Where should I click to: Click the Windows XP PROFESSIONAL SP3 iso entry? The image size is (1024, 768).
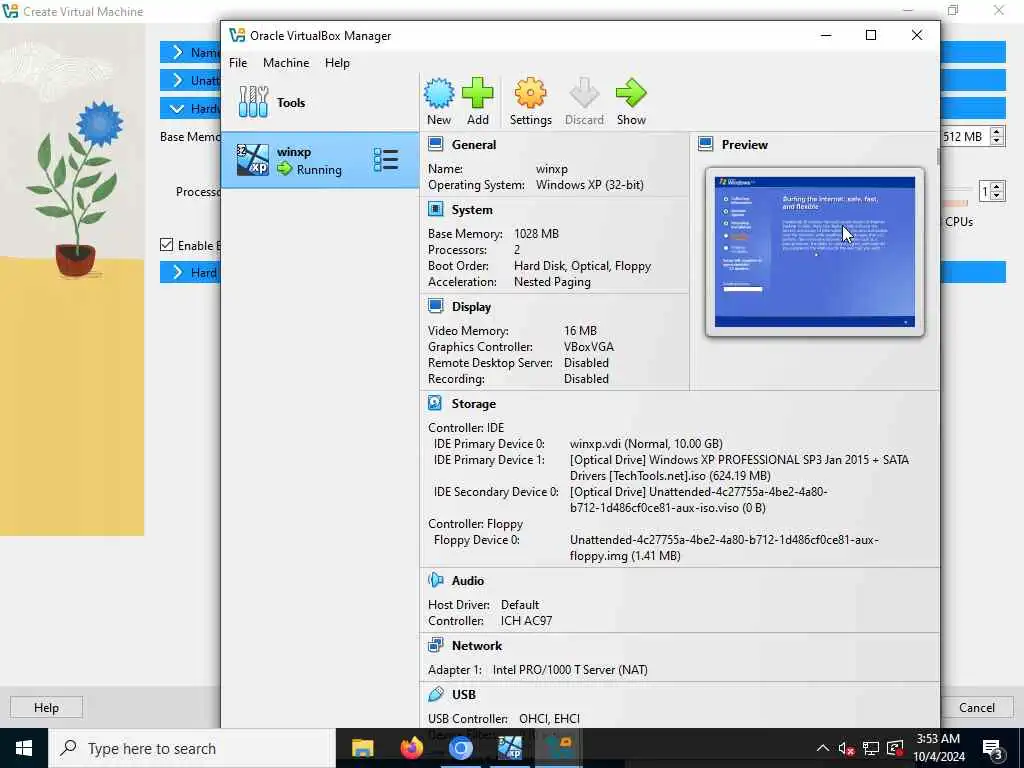pos(739,468)
